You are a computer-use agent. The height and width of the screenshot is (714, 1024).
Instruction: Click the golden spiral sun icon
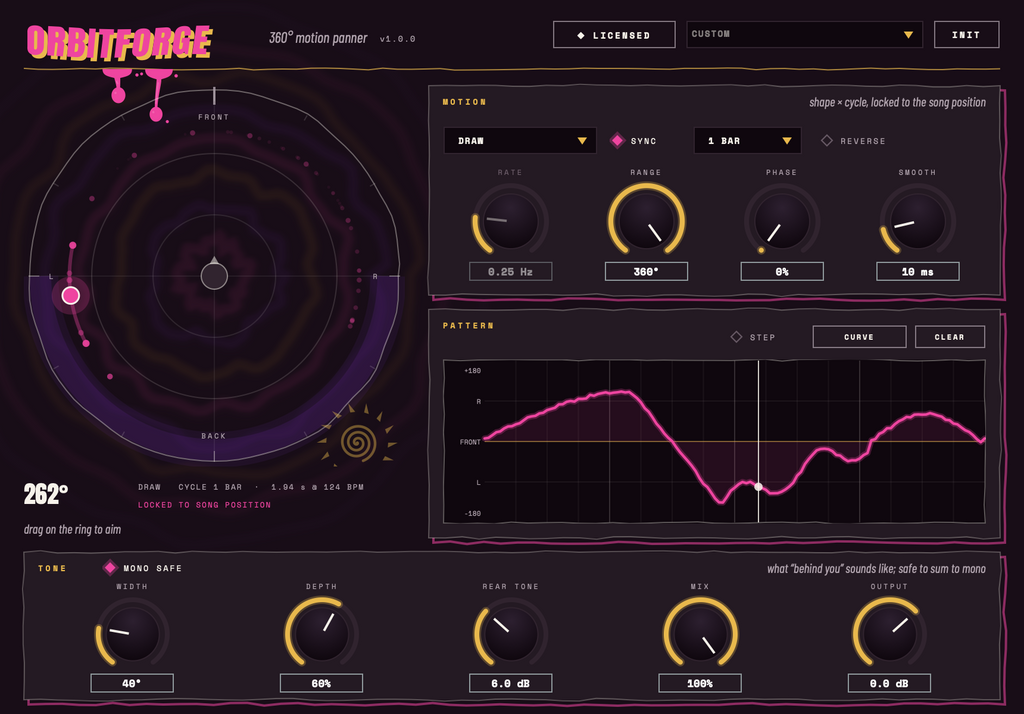point(358,441)
